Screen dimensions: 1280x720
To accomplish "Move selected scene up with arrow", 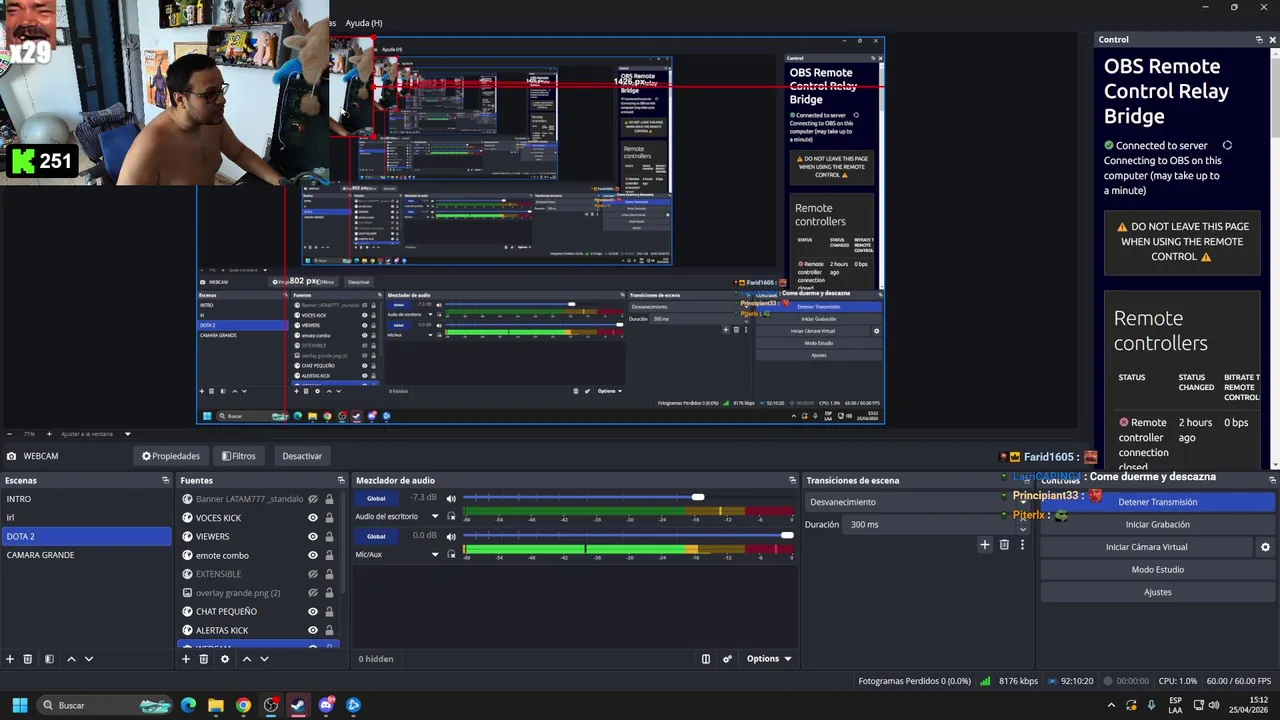I will coord(71,659).
